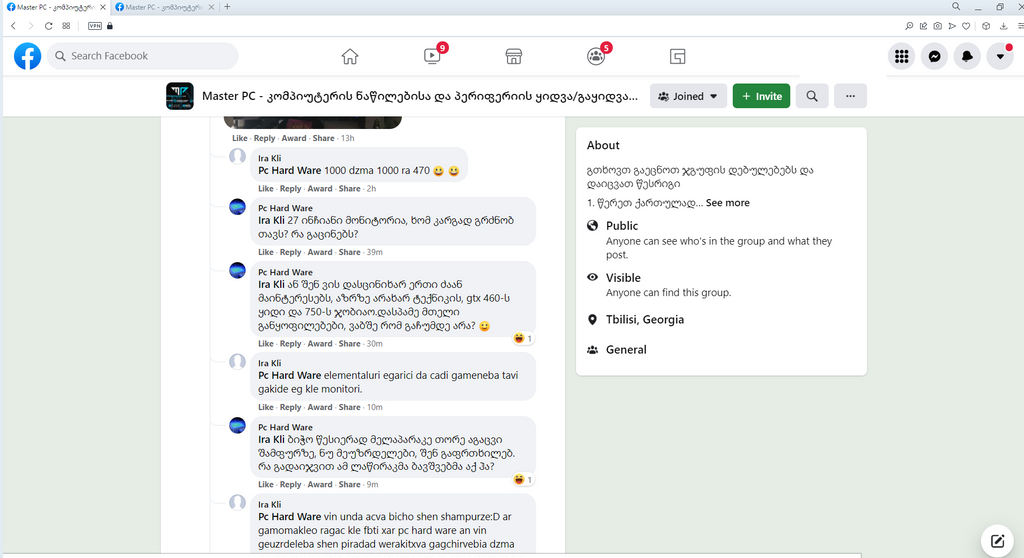This screenshot has height=558, width=1024.
Task: Open the Facebook apps grid menu
Action: click(902, 57)
